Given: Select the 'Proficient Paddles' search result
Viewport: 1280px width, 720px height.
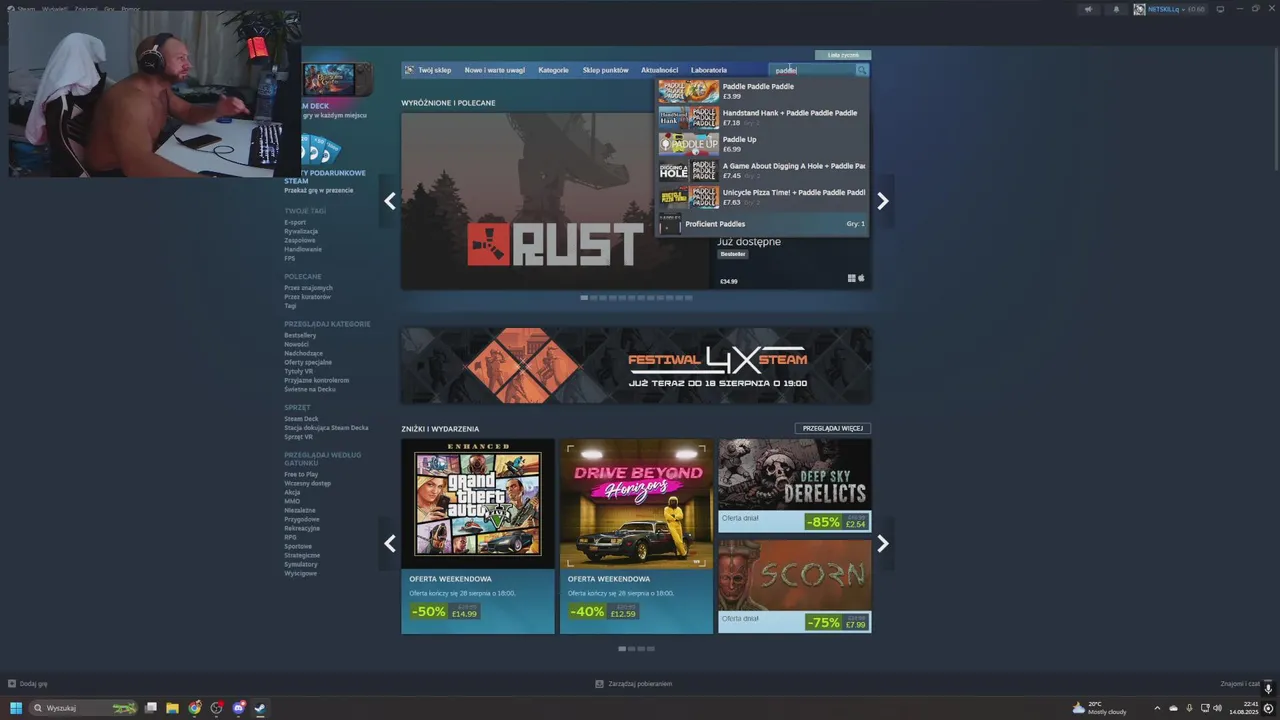Looking at the screenshot, I should pyautogui.click(x=763, y=224).
